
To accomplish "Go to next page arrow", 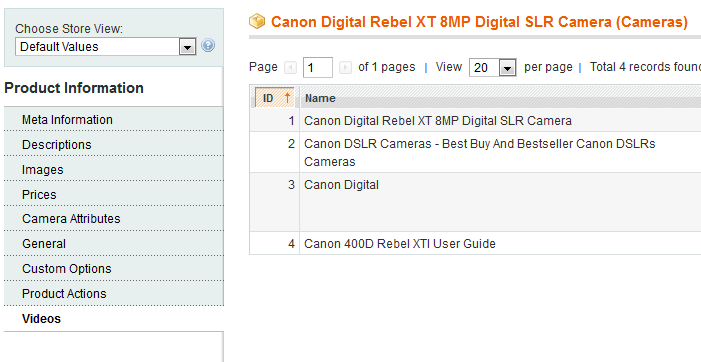I will [345, 67].
